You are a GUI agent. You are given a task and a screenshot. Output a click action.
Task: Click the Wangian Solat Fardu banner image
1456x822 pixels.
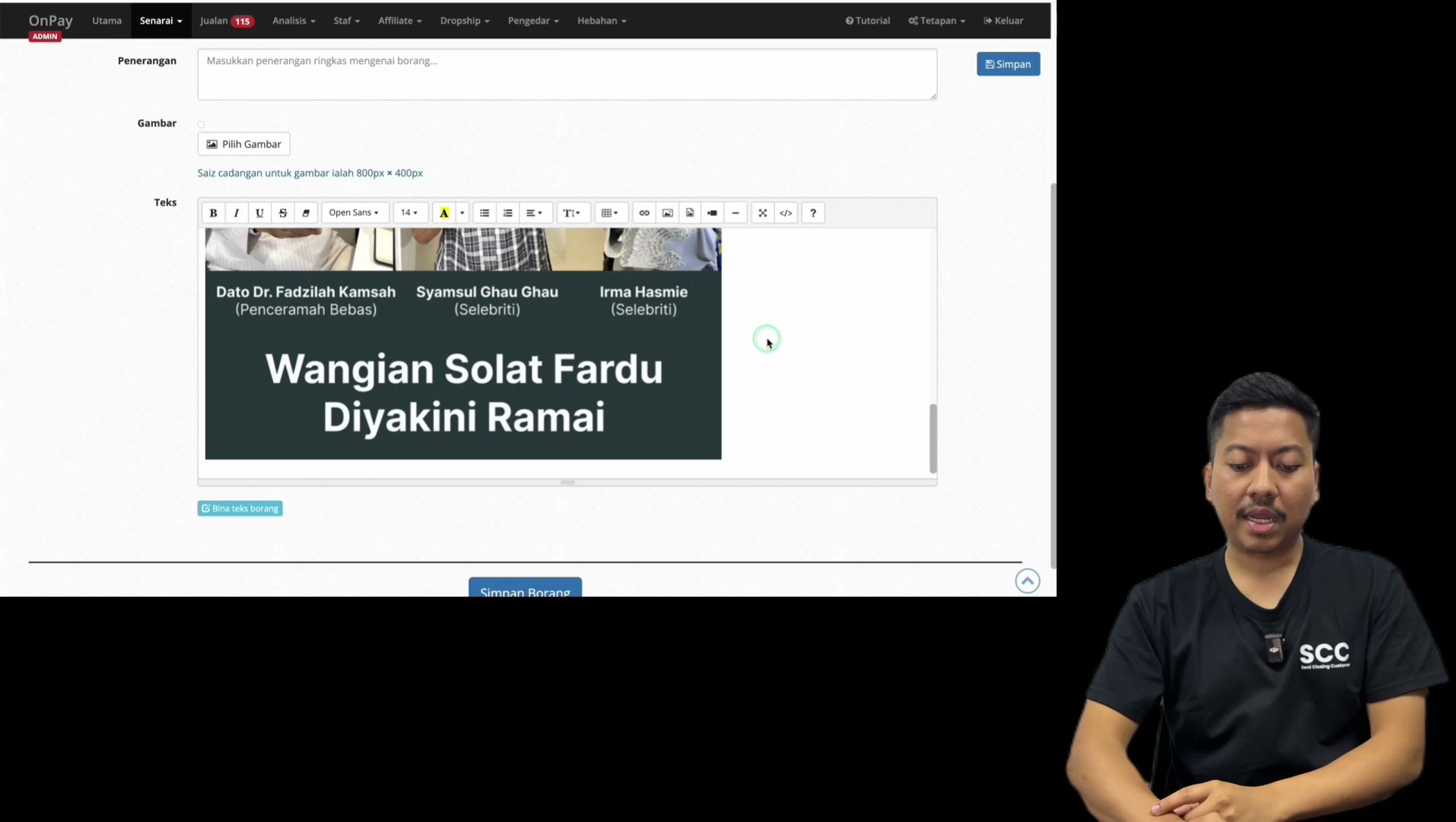pyautogui.click(x=463, y=343)
